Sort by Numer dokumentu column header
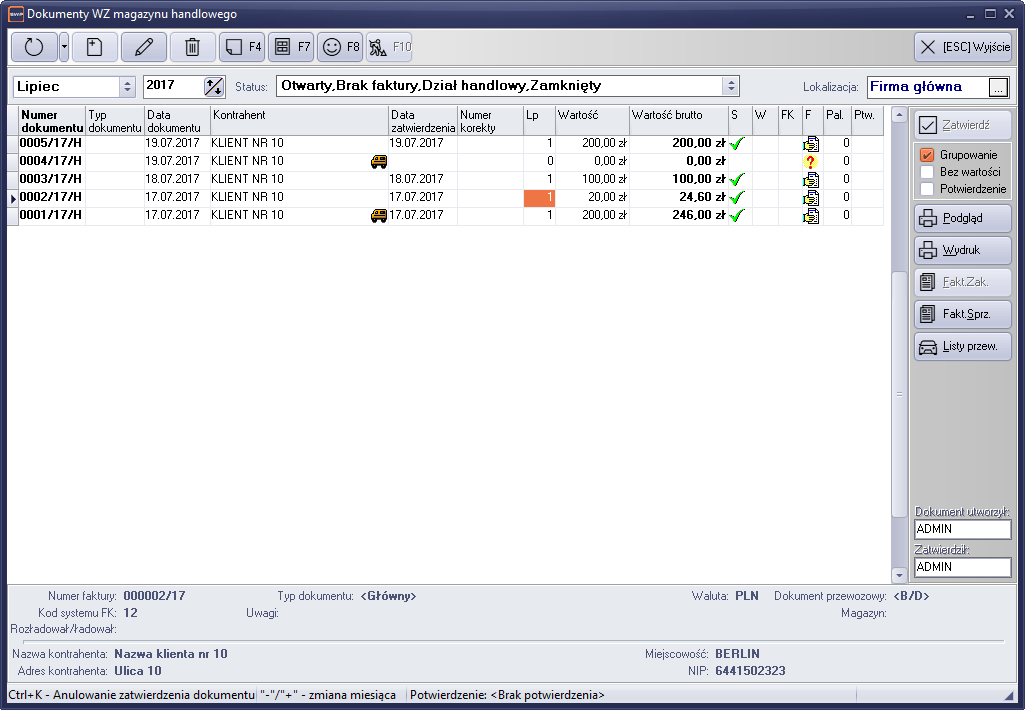Image resolution: width=1025 pixels, height=710 pixels. point(51,121)
